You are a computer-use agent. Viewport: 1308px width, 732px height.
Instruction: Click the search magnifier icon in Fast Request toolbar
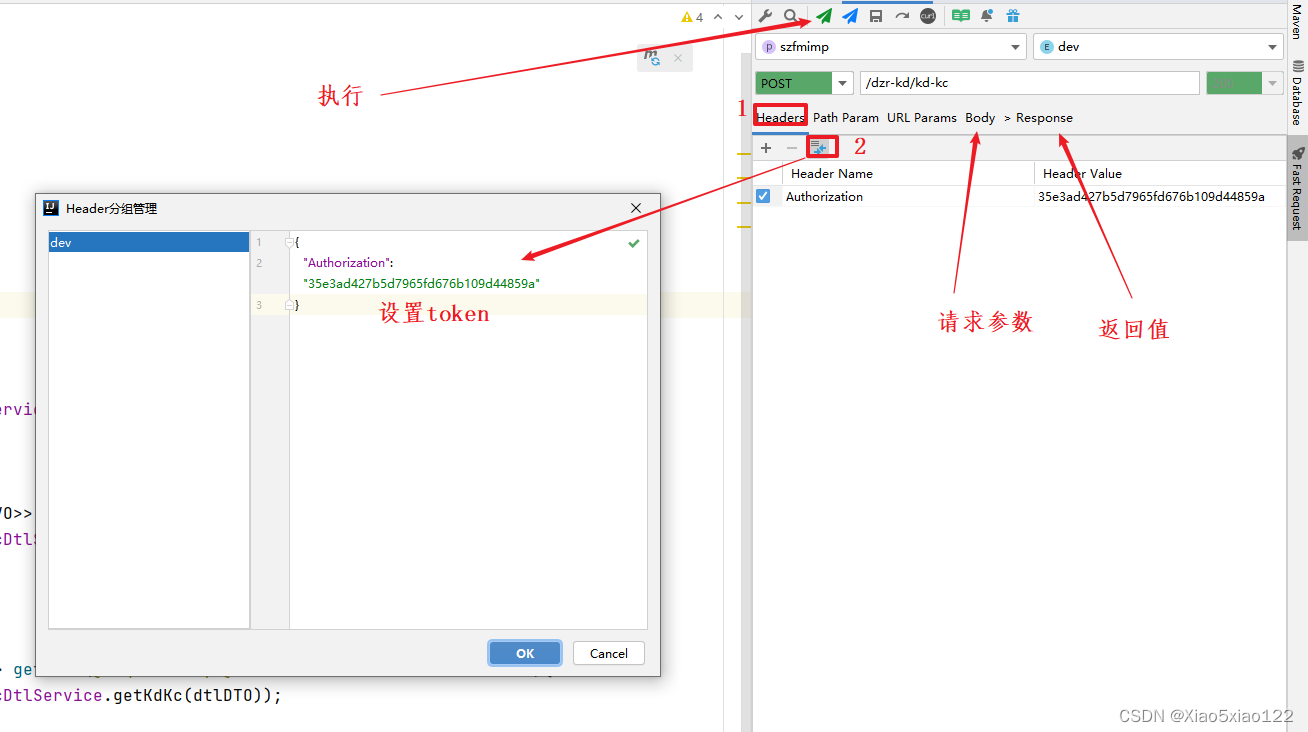click(x=791, y=16)
